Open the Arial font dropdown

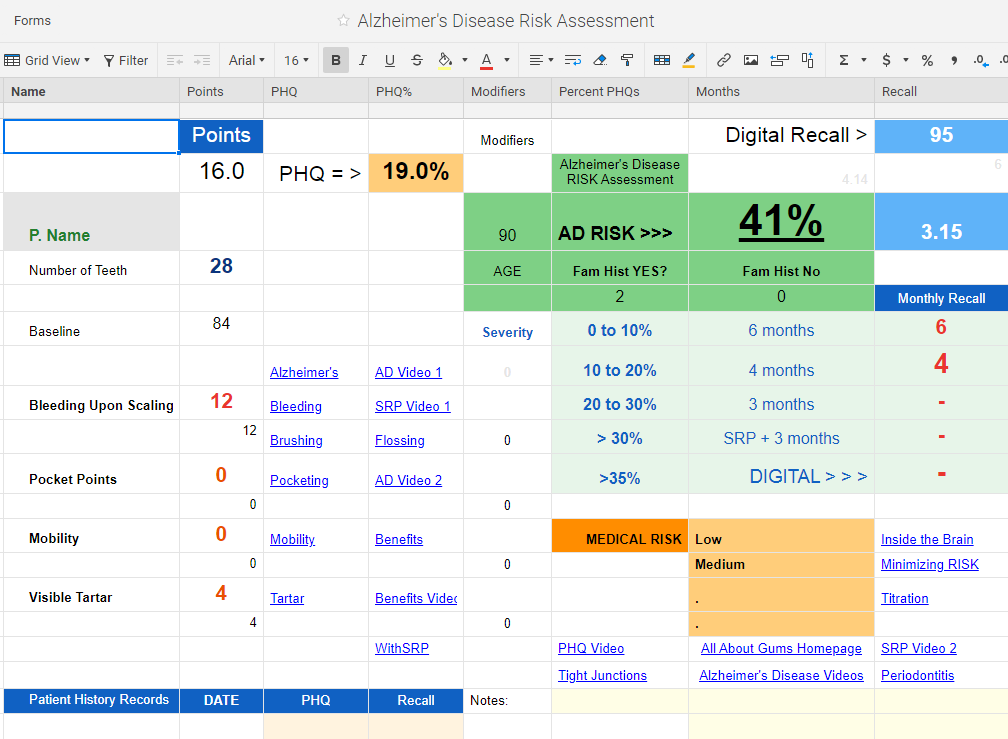pyautogui.click(x=247, y=60)
